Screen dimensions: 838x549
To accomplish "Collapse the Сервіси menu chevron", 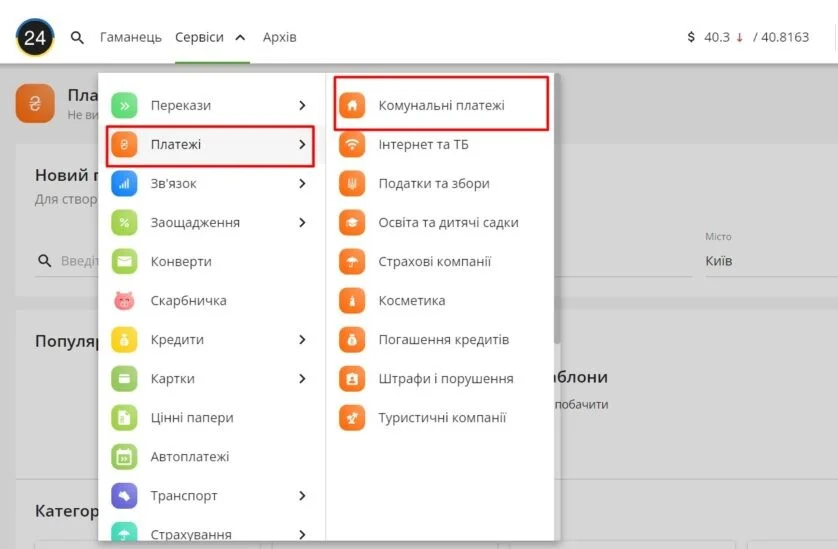I will click(240, 37).
